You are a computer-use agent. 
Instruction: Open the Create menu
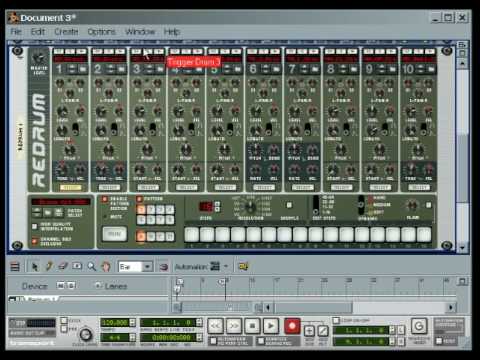tap(66, 32)
